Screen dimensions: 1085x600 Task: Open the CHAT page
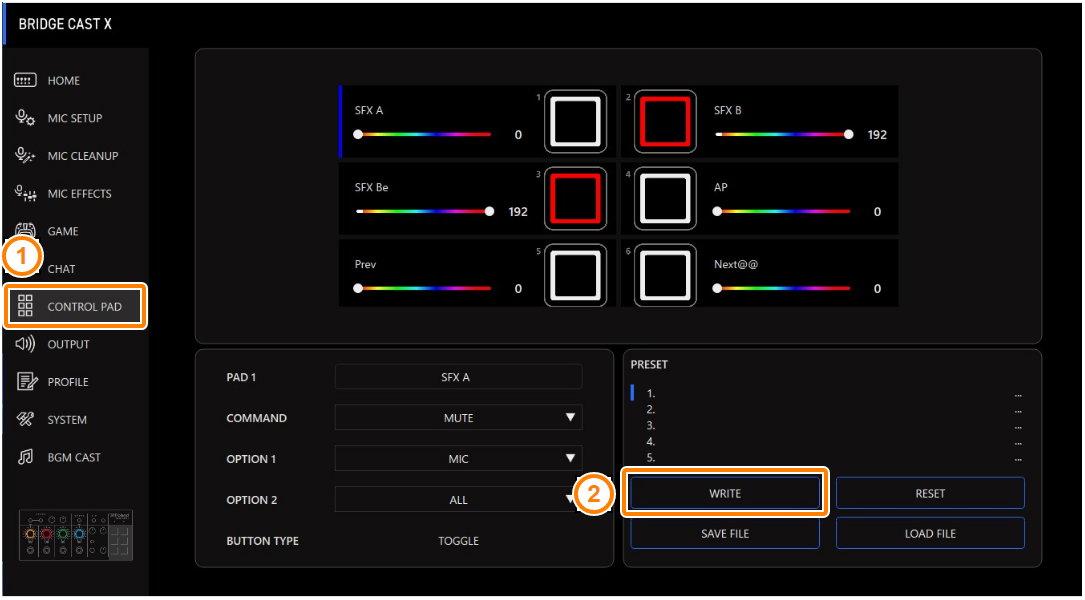pos(62,269)
